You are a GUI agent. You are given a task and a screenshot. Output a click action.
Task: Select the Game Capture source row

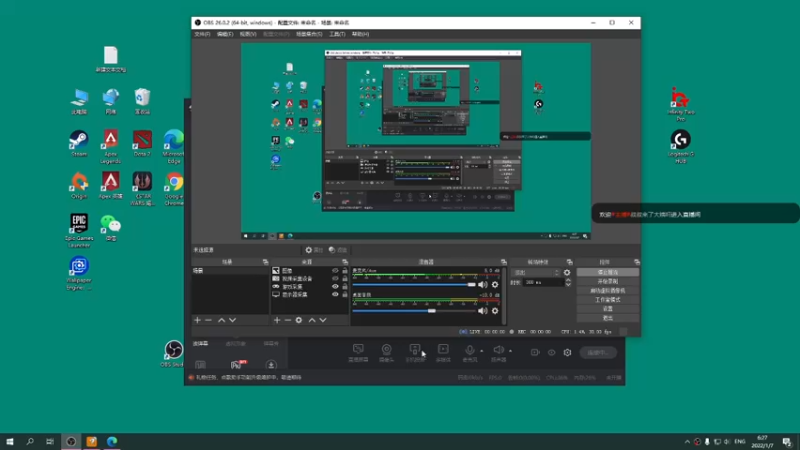pos(309,286)
